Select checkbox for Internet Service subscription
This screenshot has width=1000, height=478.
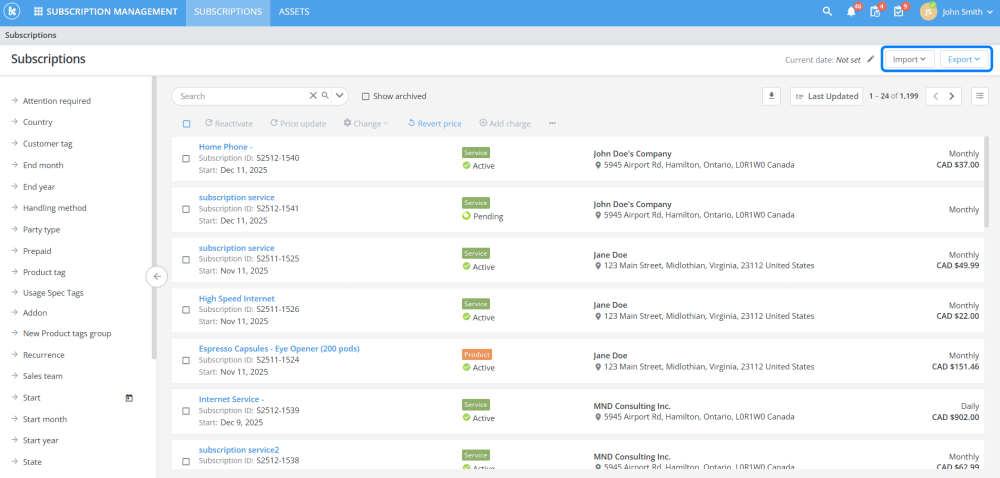tap(186, 411)
